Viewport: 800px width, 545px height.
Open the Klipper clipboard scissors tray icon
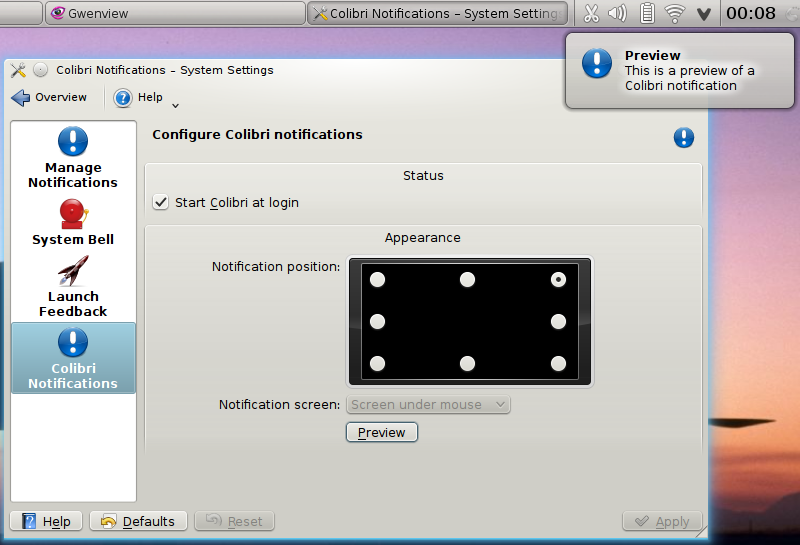point(591,13)
